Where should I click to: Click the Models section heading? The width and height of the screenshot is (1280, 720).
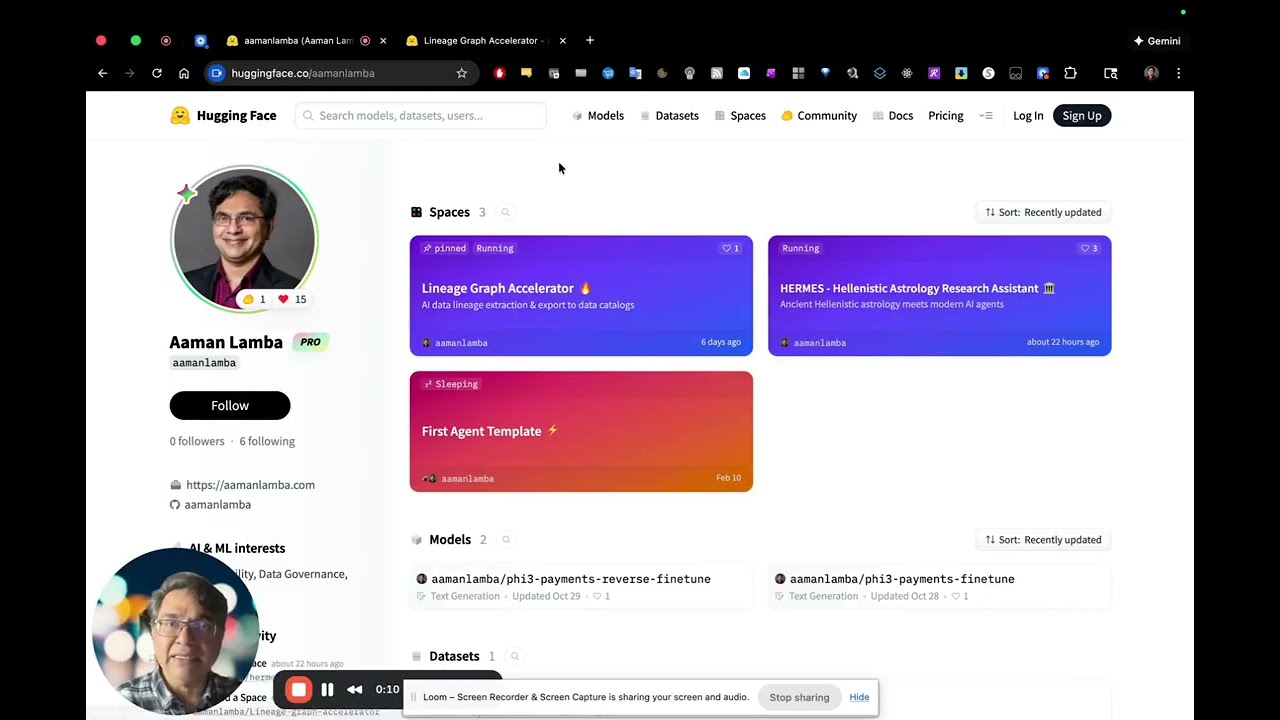[450, 539]
